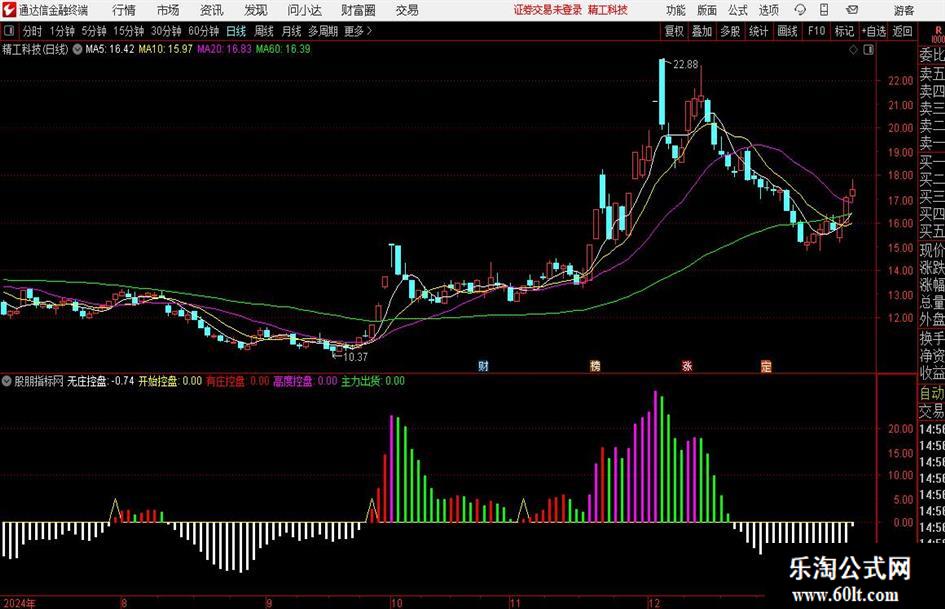The image size is (945, 609).
Task: Open the 问小达 menu
Action: coord(304,10)
